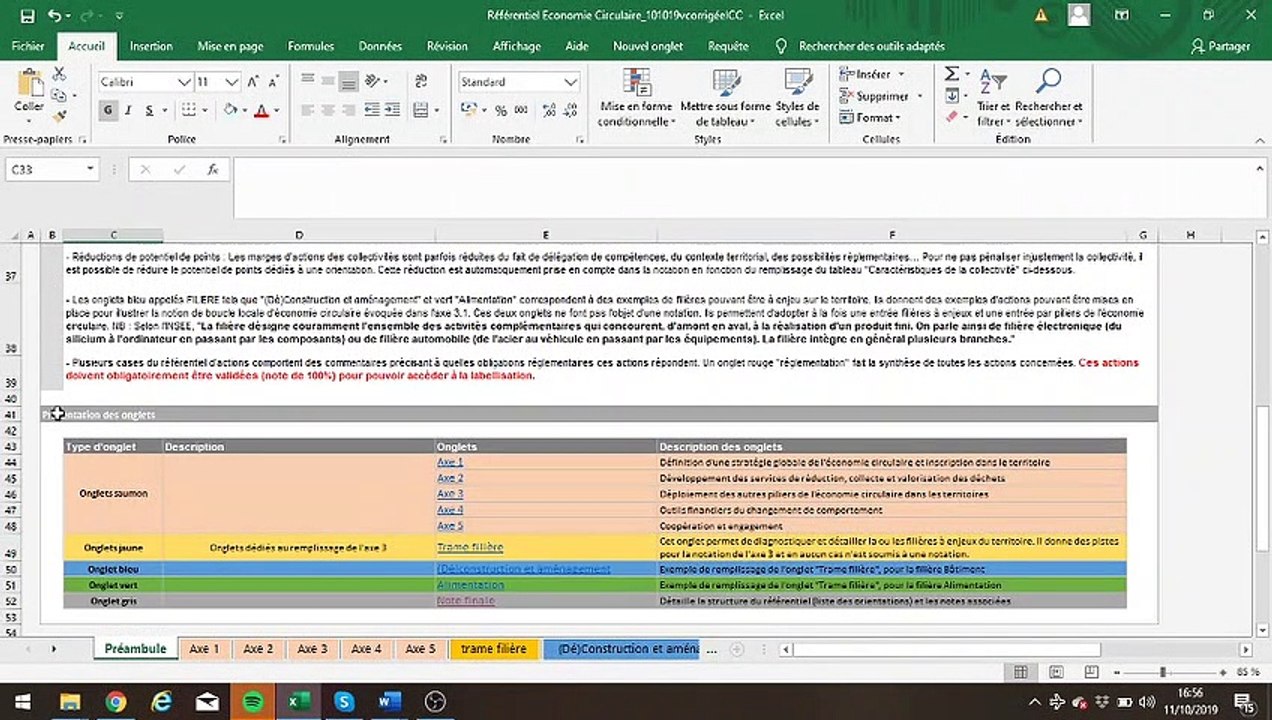Open the Standard number format dropdown
This screenshot has width=1272, height=720.
571,82
